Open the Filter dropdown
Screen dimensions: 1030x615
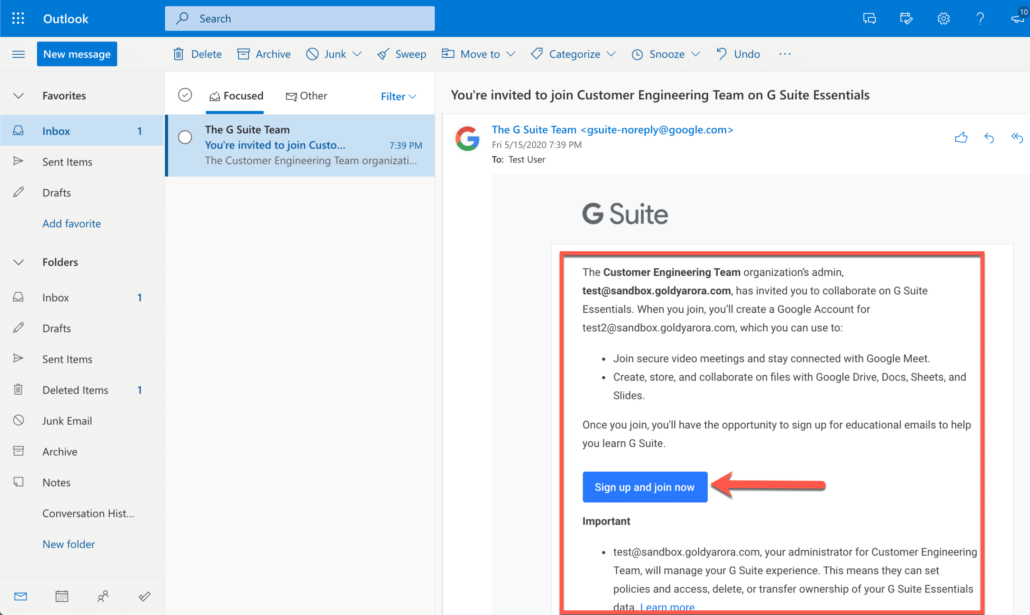(x=398, y=97)
